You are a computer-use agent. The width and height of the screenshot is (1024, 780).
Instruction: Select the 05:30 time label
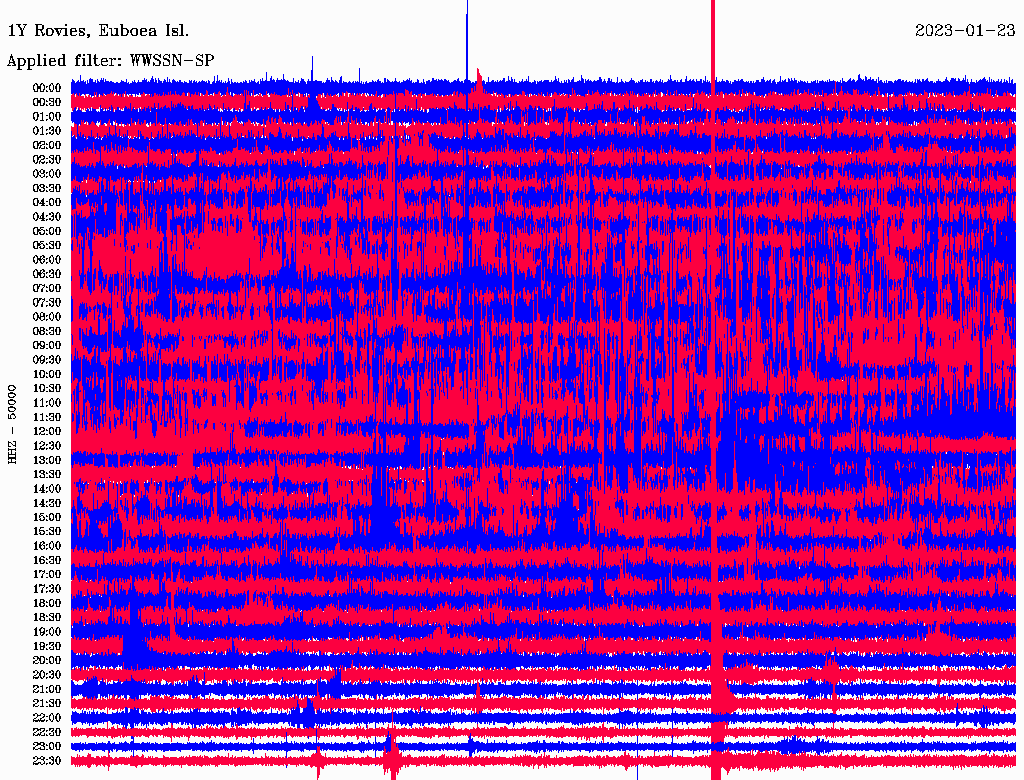point(47,246)
